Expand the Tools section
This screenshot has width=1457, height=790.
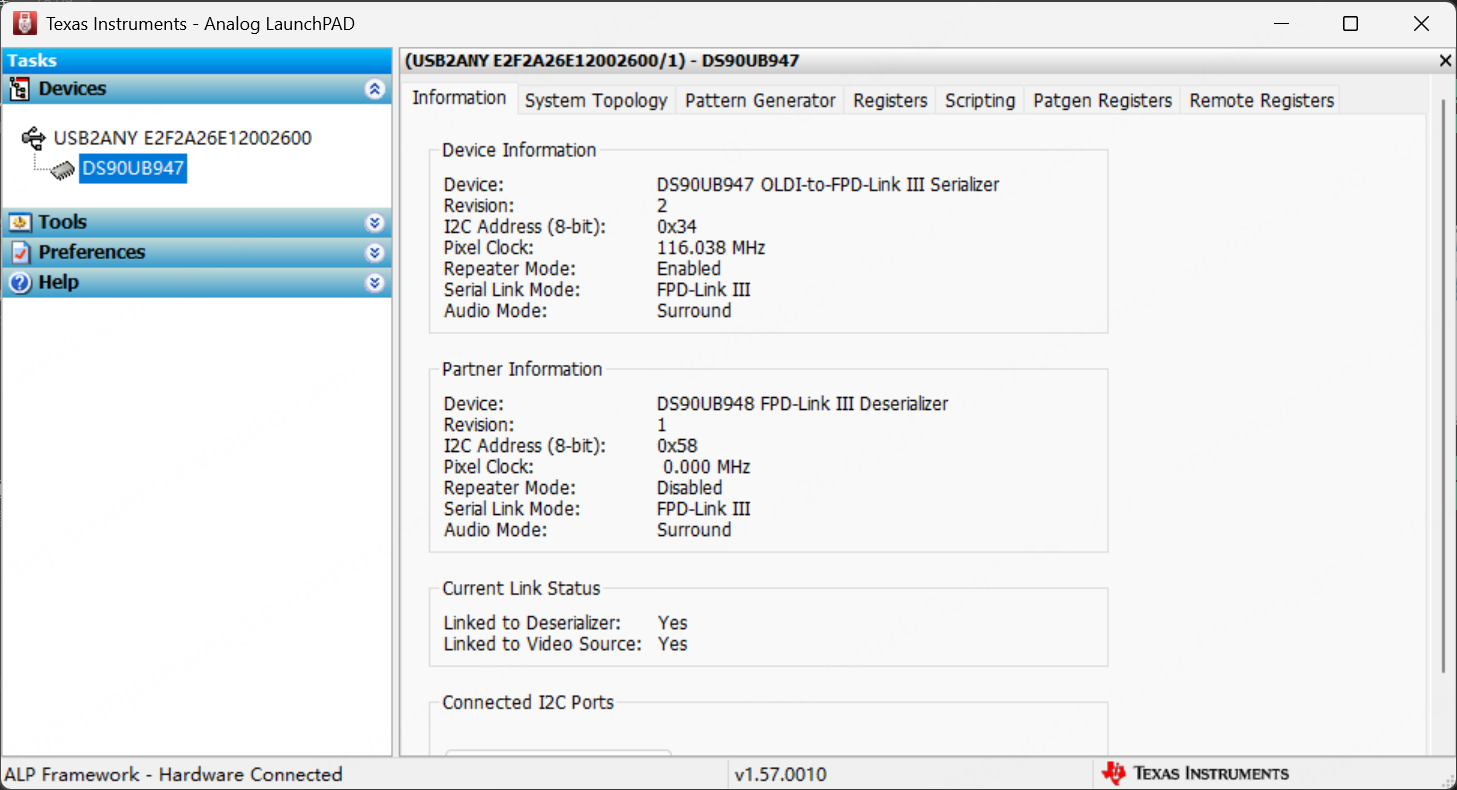coord(375,222)
